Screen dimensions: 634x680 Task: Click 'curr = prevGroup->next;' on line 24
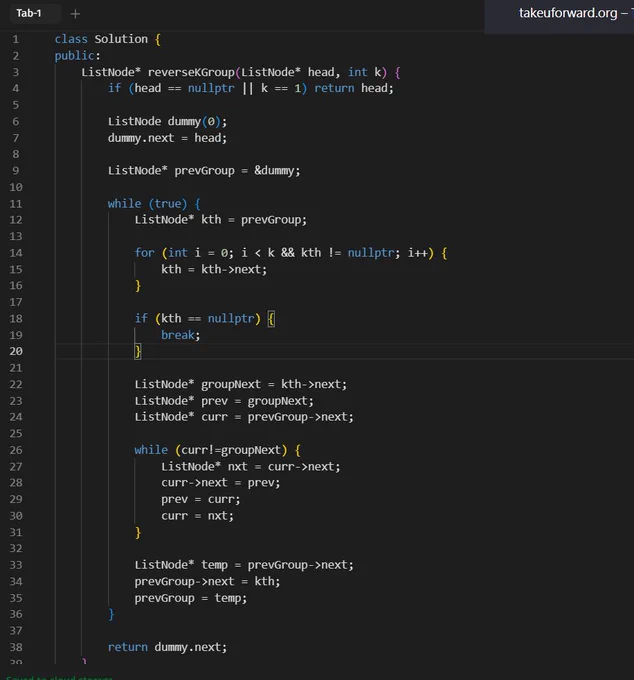278,417
